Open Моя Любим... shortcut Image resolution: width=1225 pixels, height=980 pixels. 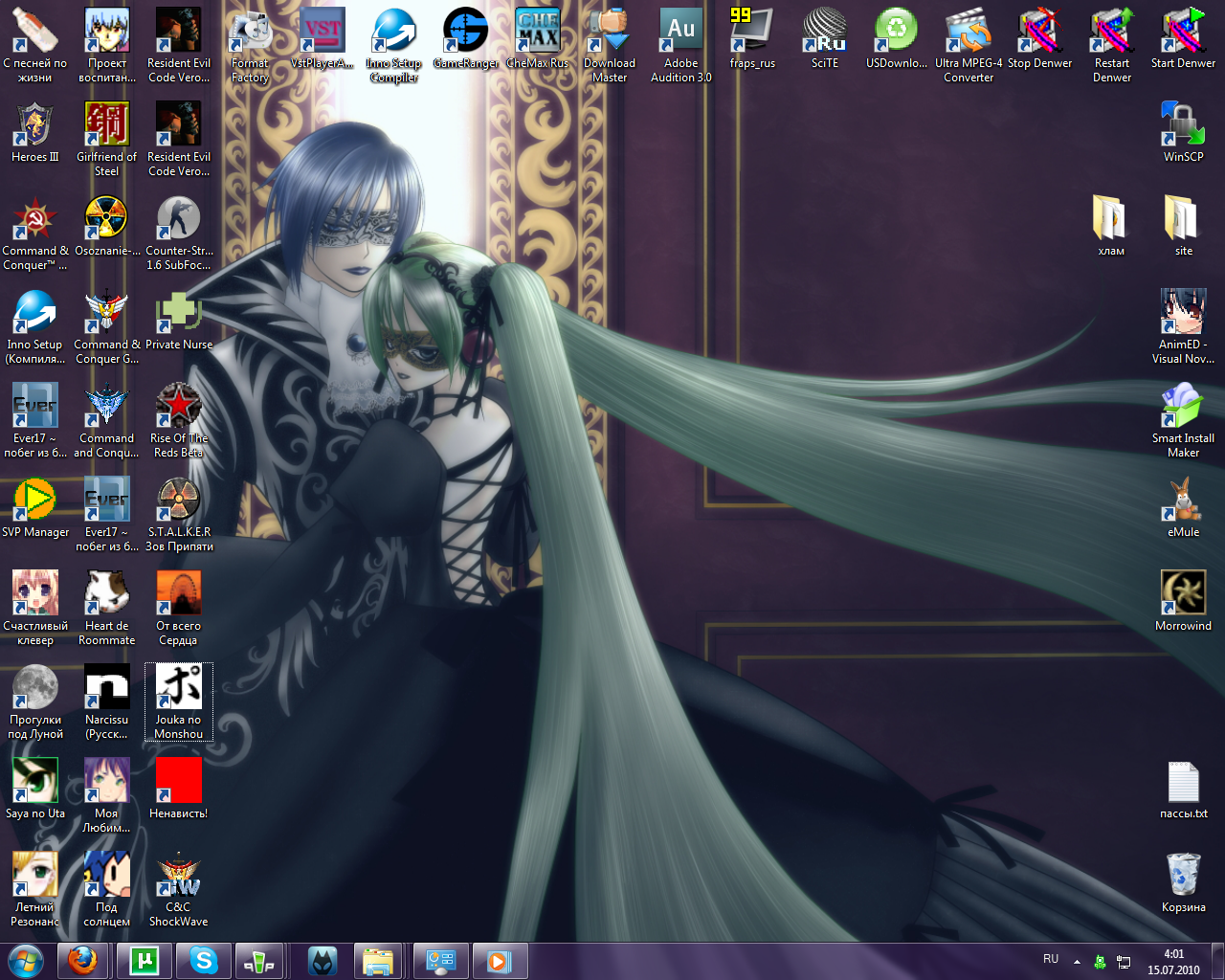click(106, 795)
